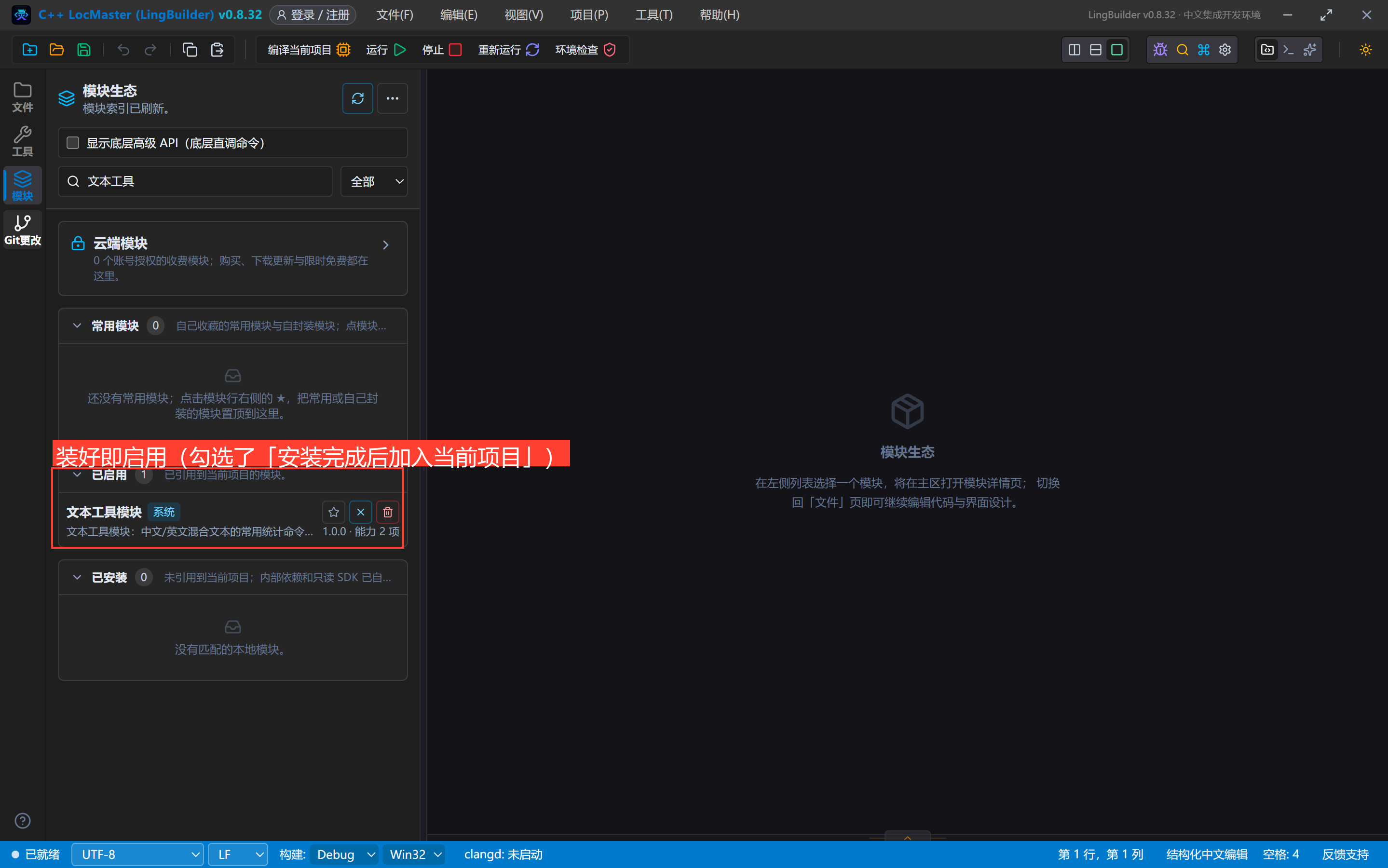1388x868 pixels.
Task: Switch to single pane layout
Action: click(x=1117, y=50)
